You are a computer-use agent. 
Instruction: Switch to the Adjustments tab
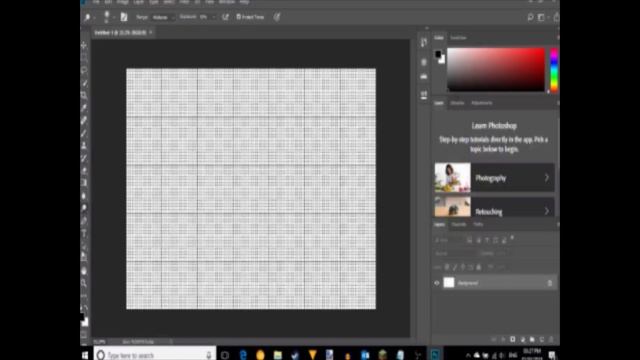tap(482, 103)
